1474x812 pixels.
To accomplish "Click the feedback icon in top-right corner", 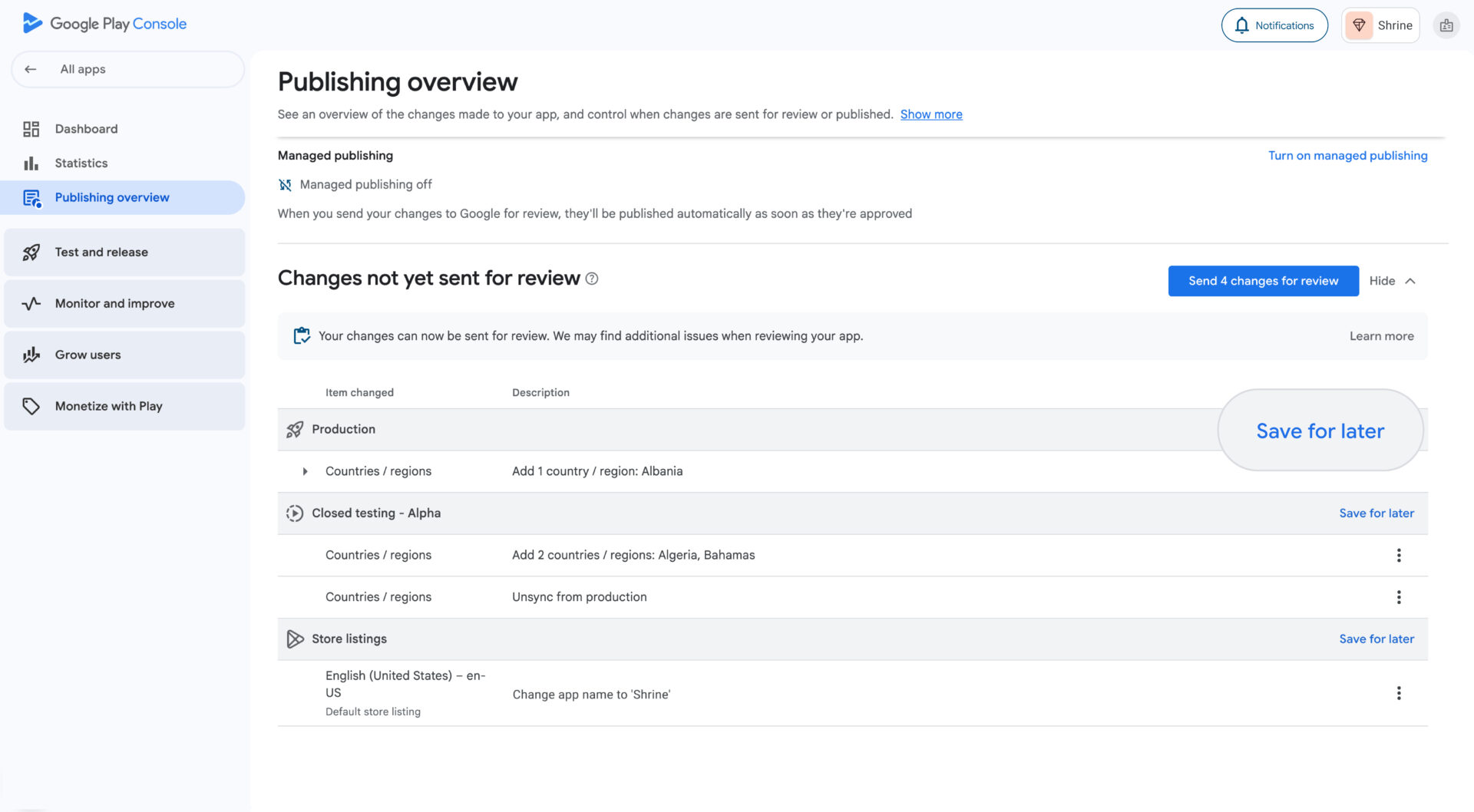I will click(x=1446, y=25).
